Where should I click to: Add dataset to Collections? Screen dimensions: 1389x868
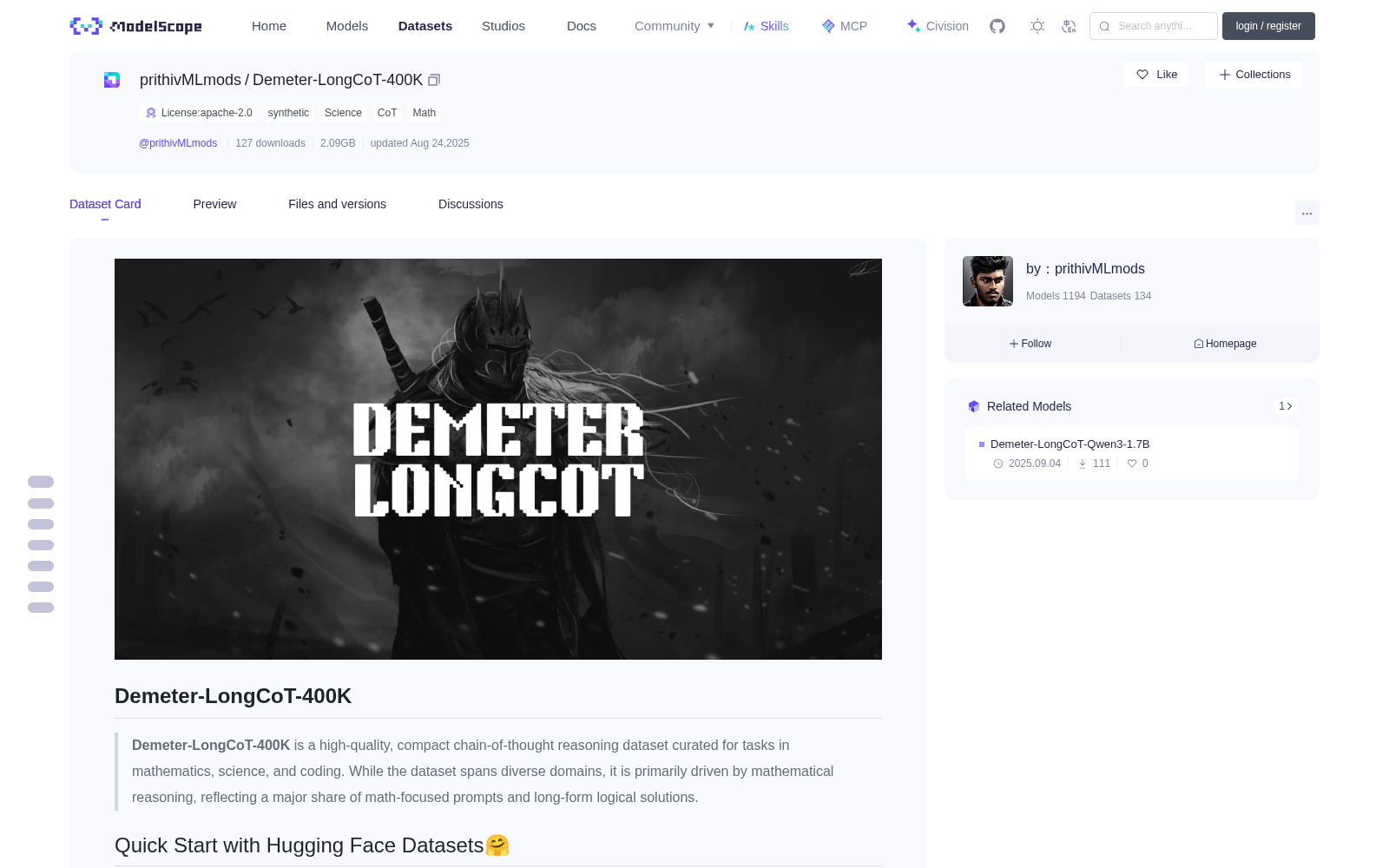(x=1254, y=75)
